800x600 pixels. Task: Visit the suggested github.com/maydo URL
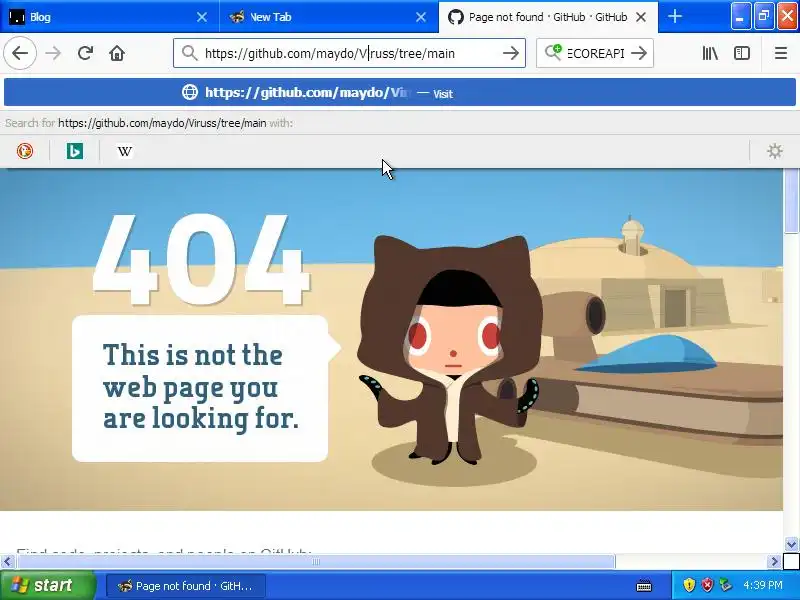[x=399, y=92]
